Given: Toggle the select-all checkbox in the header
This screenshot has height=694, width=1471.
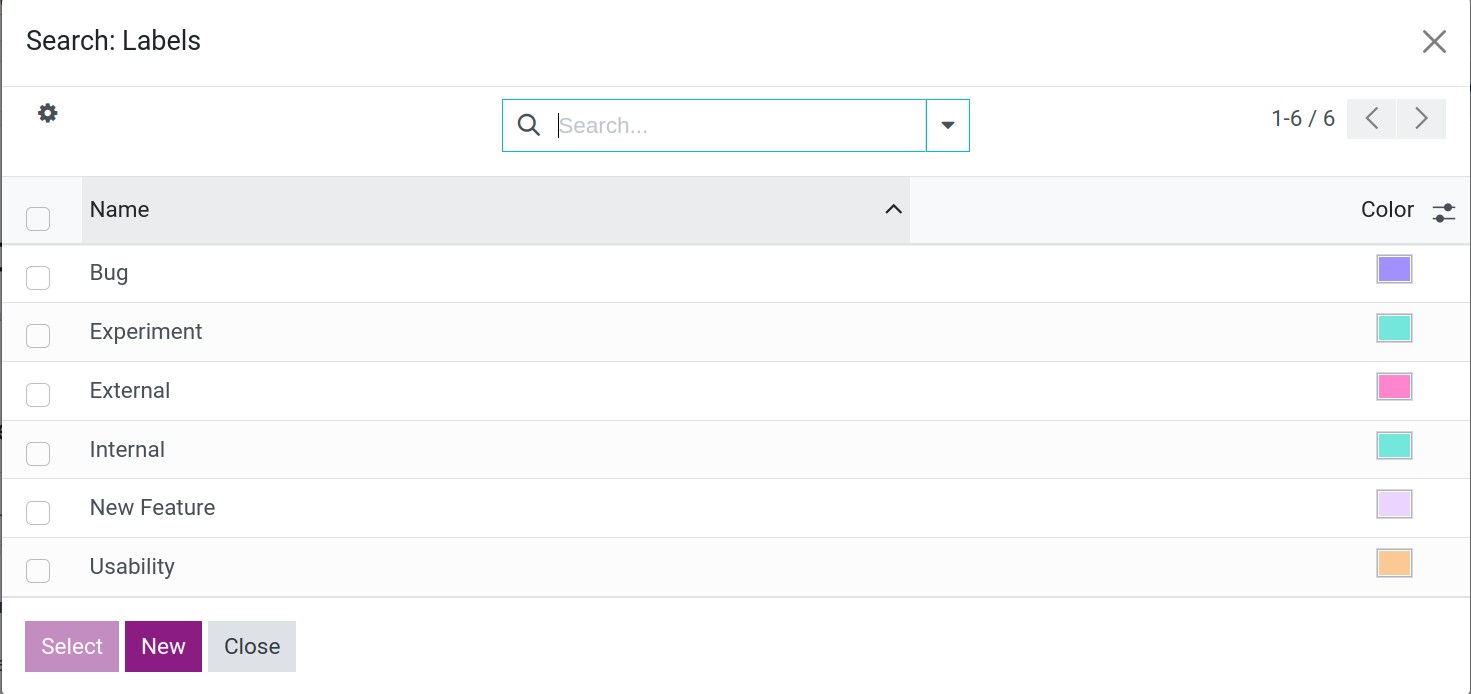Looking at the screenshot, I should pos(37,220).
